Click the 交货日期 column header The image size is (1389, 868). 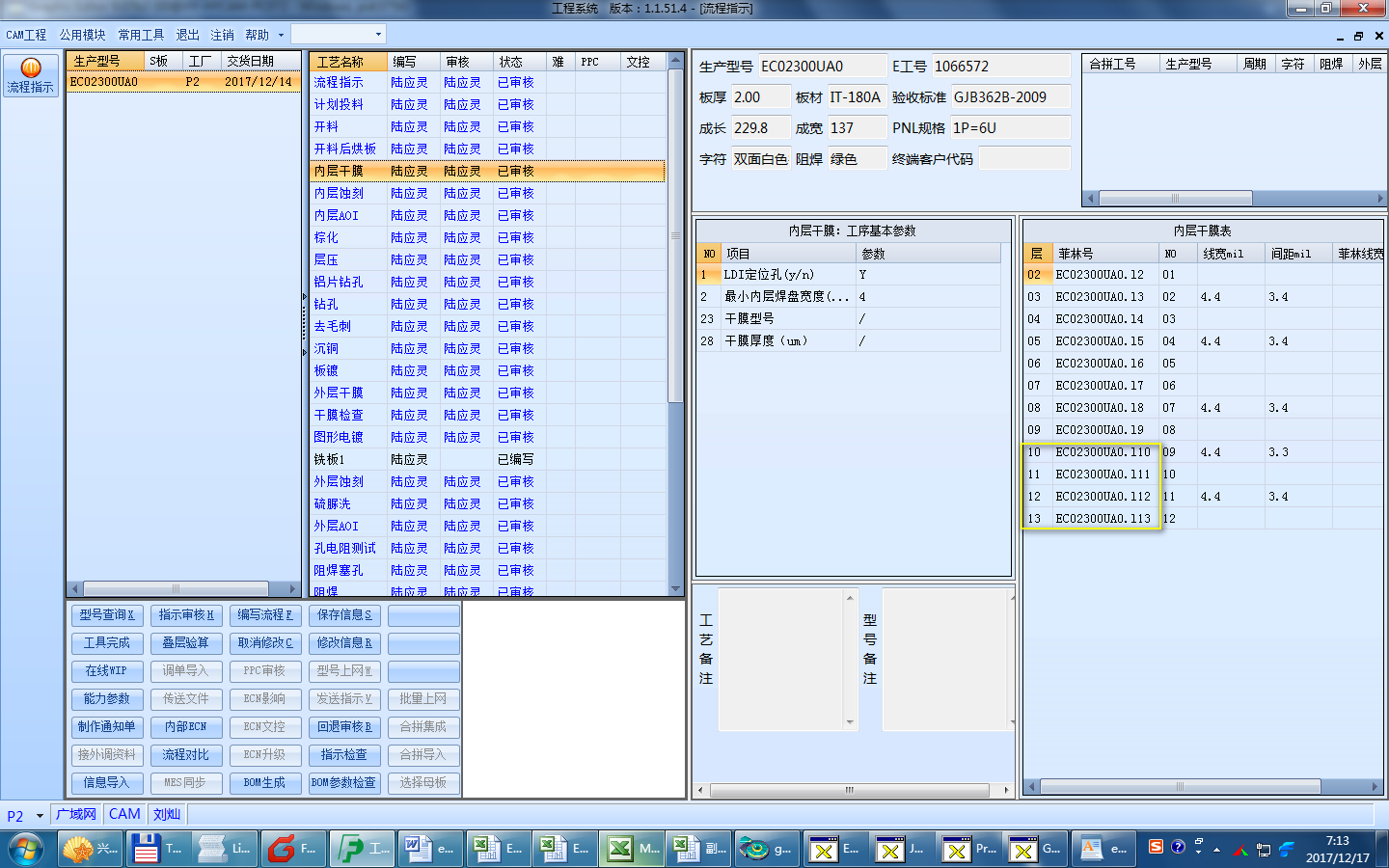(x=260, y=62)
